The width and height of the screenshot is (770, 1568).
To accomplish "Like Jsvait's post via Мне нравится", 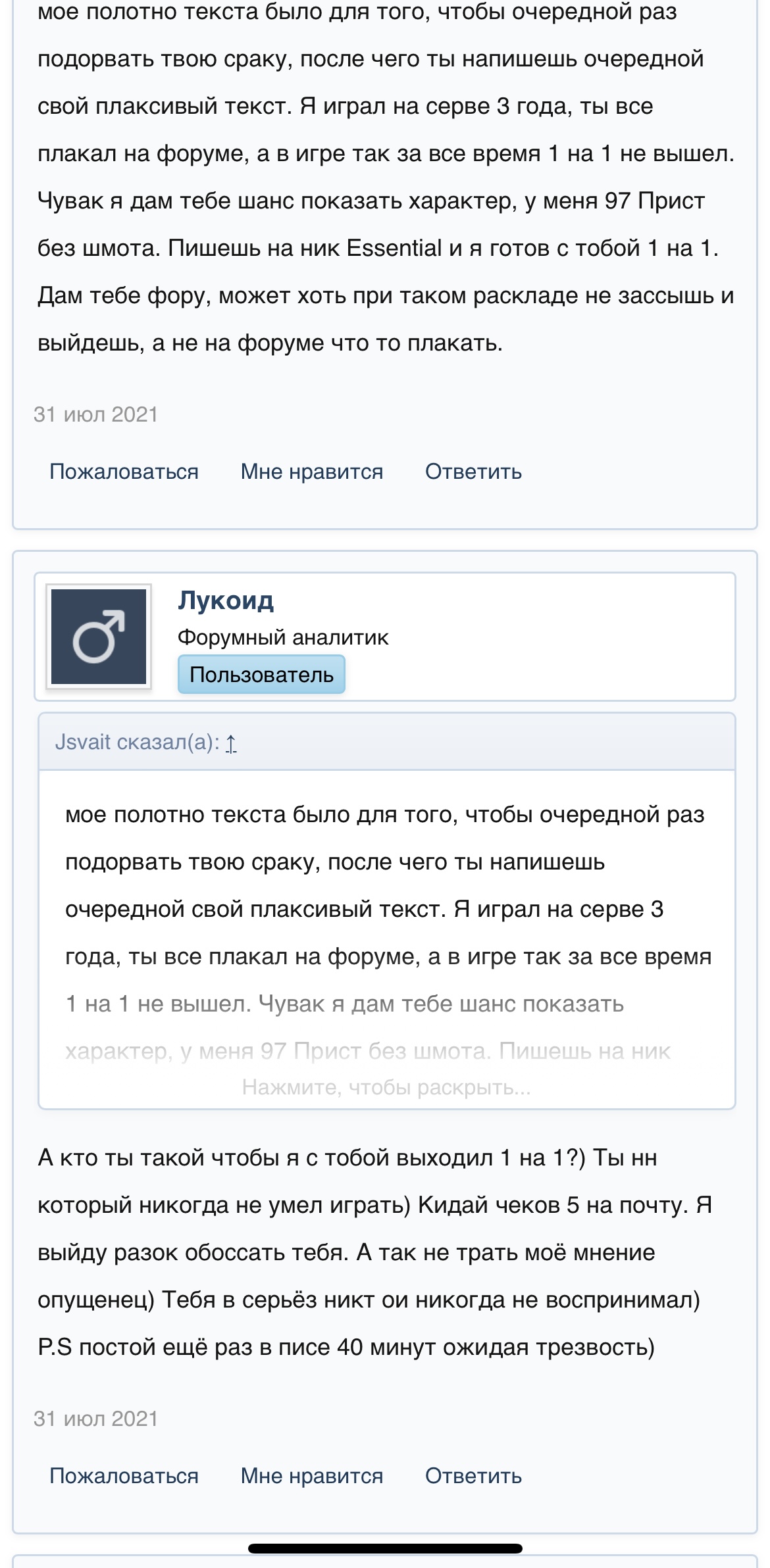I will coord(312,472).
